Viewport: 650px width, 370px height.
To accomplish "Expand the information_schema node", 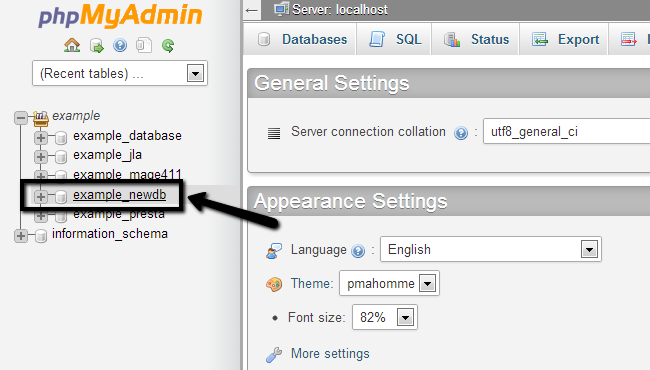I will (20, 236).
